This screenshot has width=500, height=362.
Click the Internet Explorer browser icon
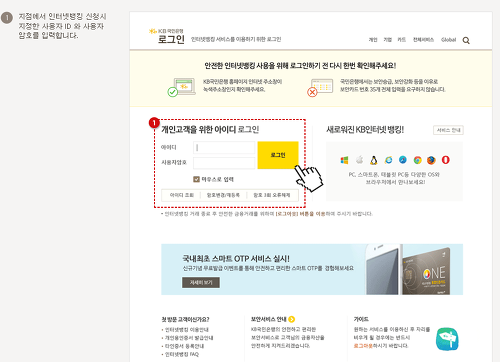[x=388, y=160]
